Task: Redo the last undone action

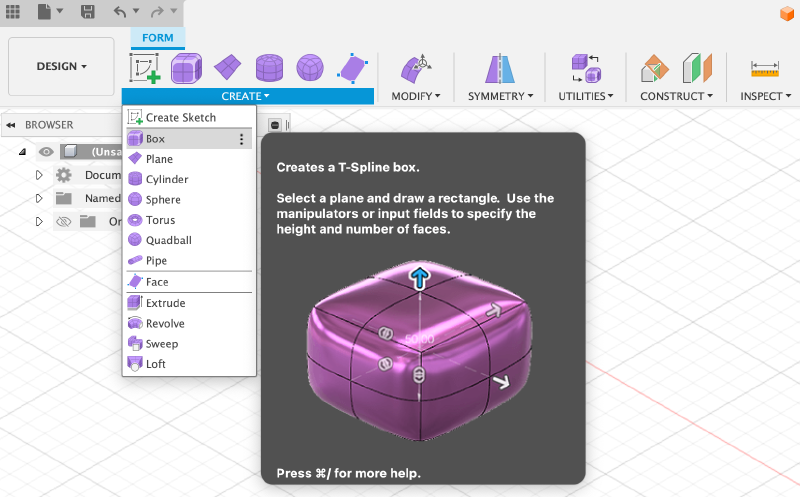Action: pyautogui.click(x=158, y=11)
